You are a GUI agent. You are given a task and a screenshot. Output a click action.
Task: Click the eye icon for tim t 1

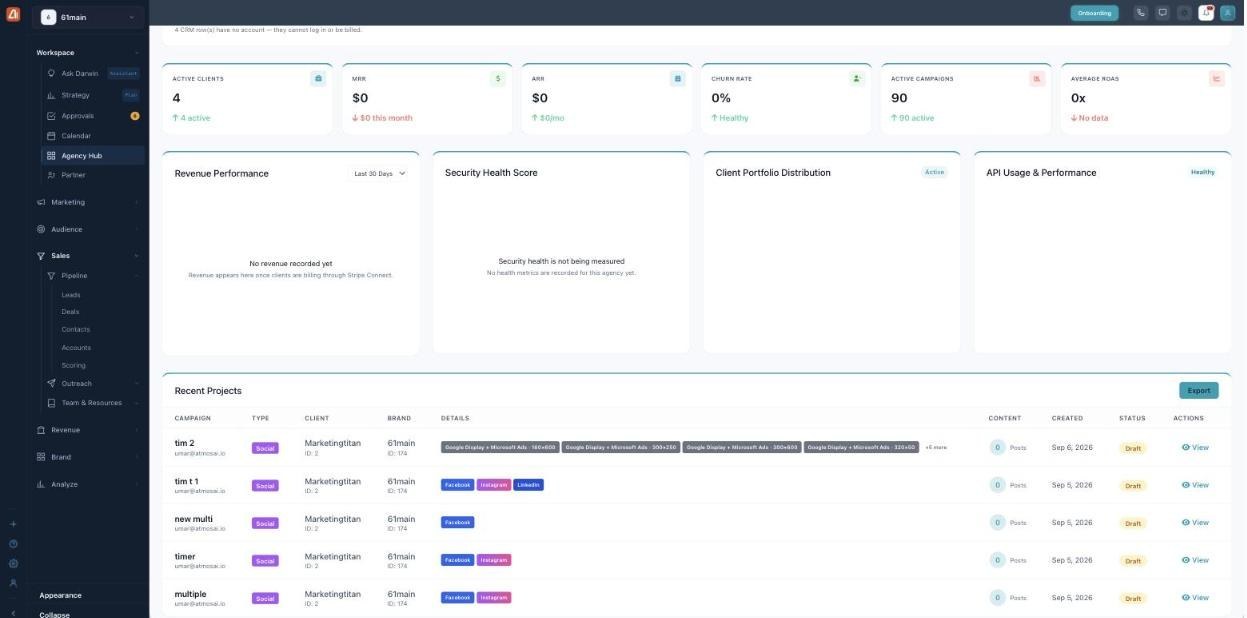(1186, 485)
